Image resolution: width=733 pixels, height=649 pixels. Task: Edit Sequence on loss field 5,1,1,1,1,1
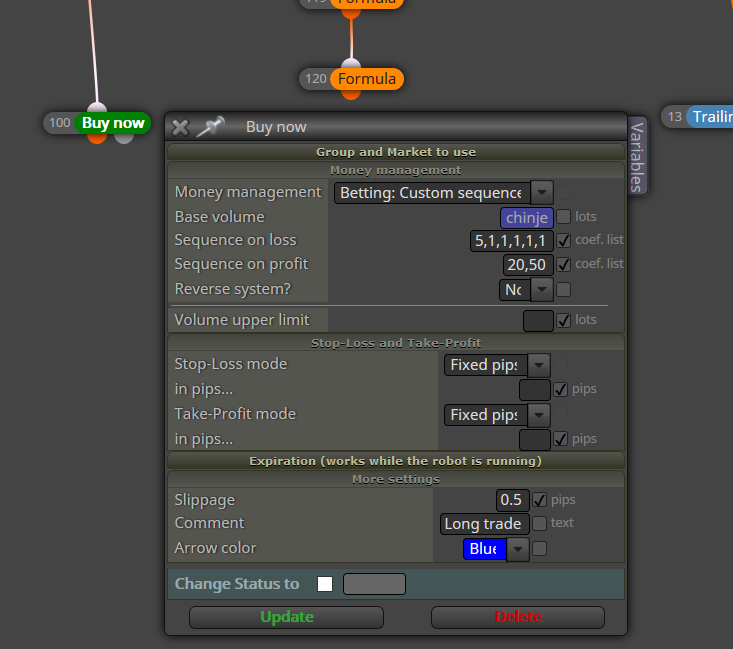pos(511,241)
